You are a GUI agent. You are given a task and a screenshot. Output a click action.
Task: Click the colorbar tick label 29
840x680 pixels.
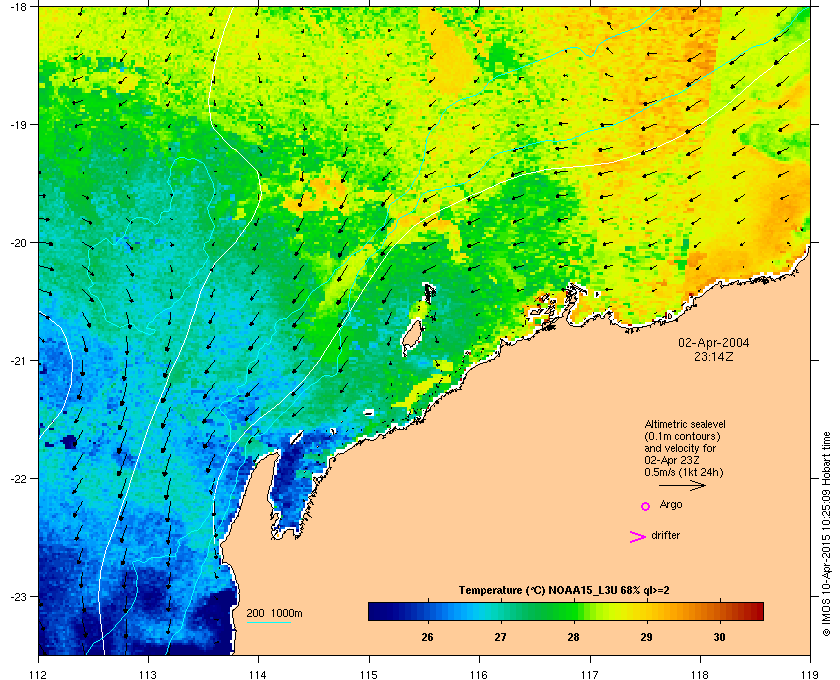pyautogui.click(x=647, y=637)
